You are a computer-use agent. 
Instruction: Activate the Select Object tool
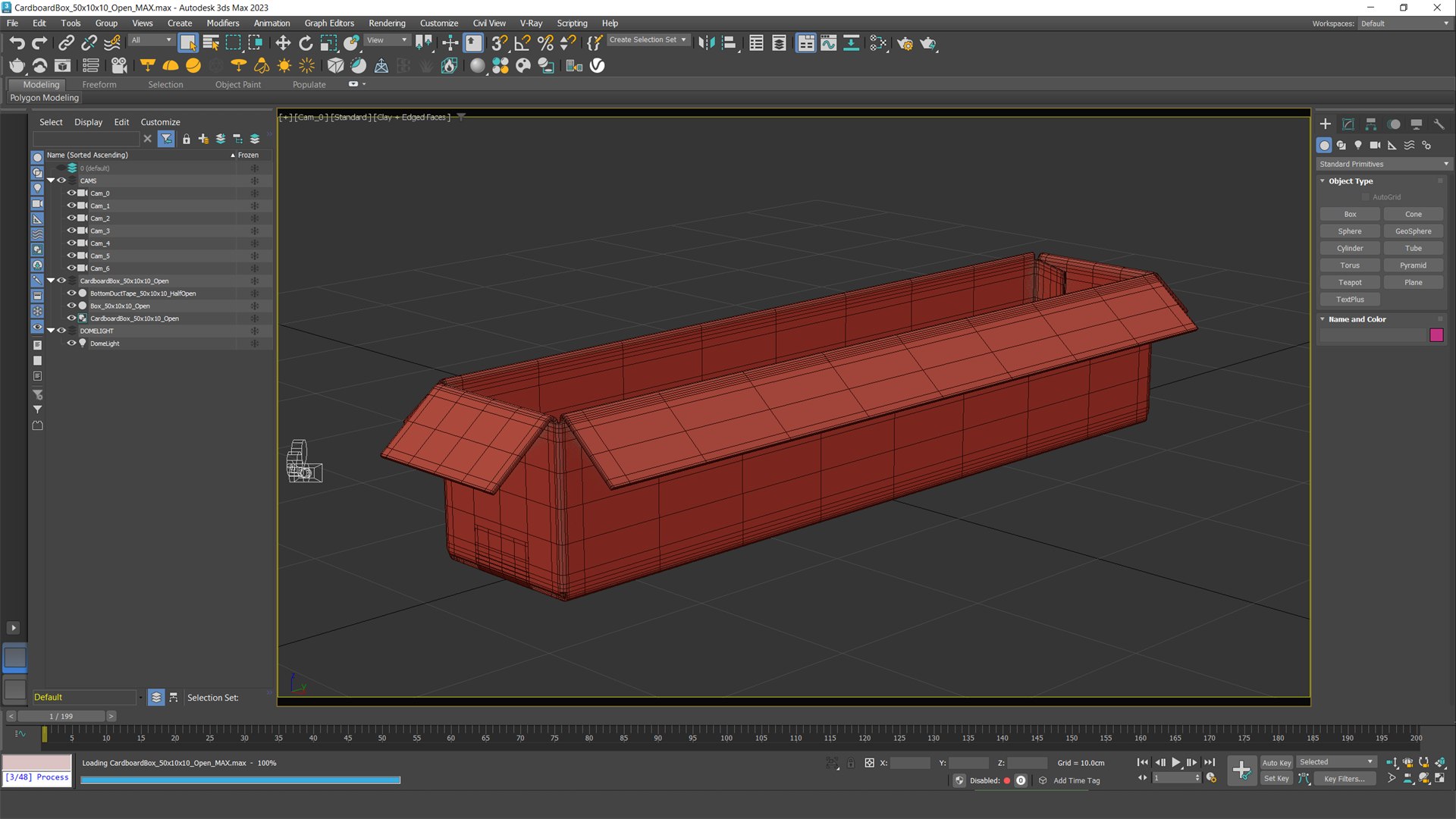pyautogui.click(x=187, y=43)
